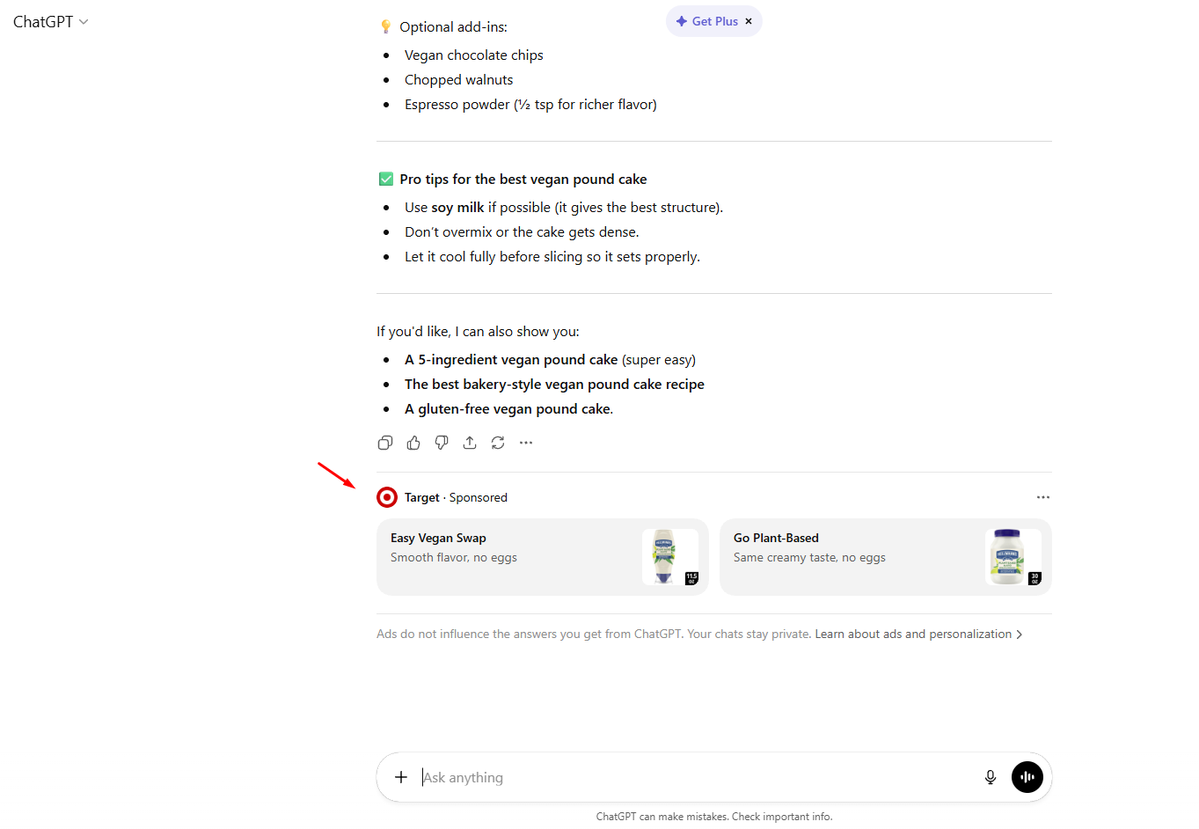Open the Target sponsor name link

coord(422,498)
